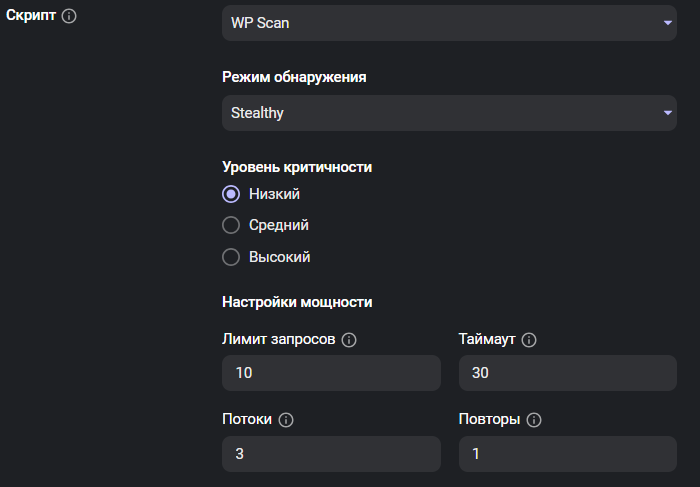Viewport: 700px width, 487px height.
Task: Select the Средний criticality radio button
Action: [231, 225]
